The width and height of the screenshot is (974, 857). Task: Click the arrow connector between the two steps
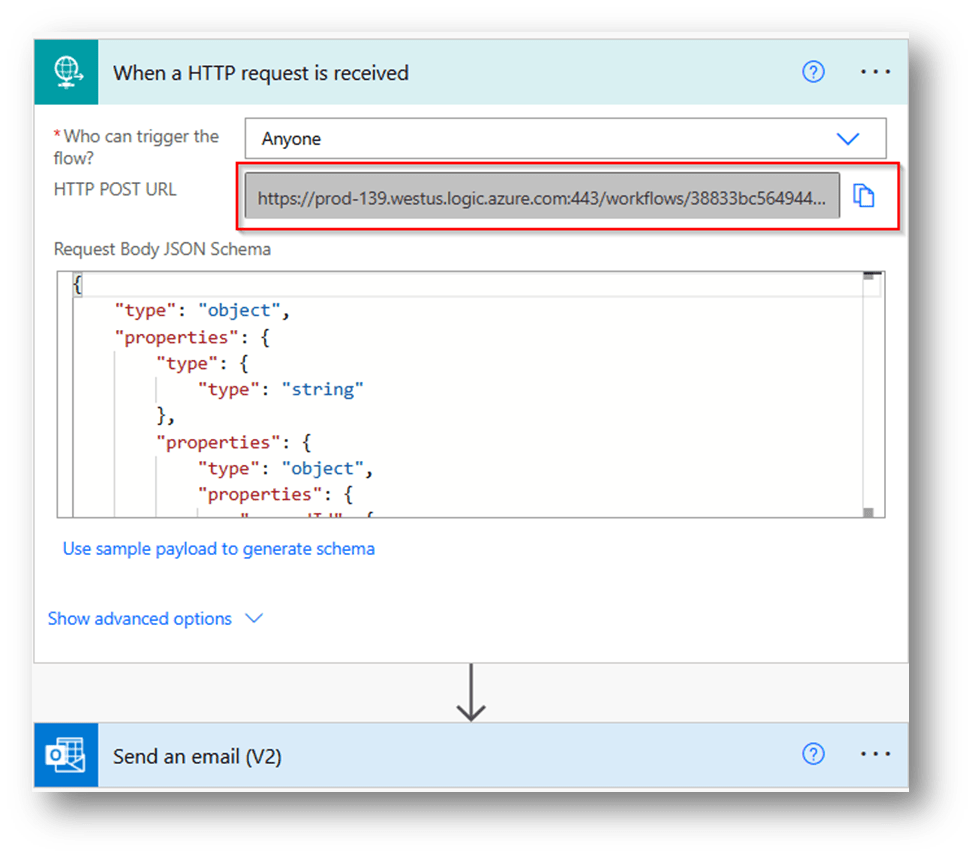click(470, 702)
